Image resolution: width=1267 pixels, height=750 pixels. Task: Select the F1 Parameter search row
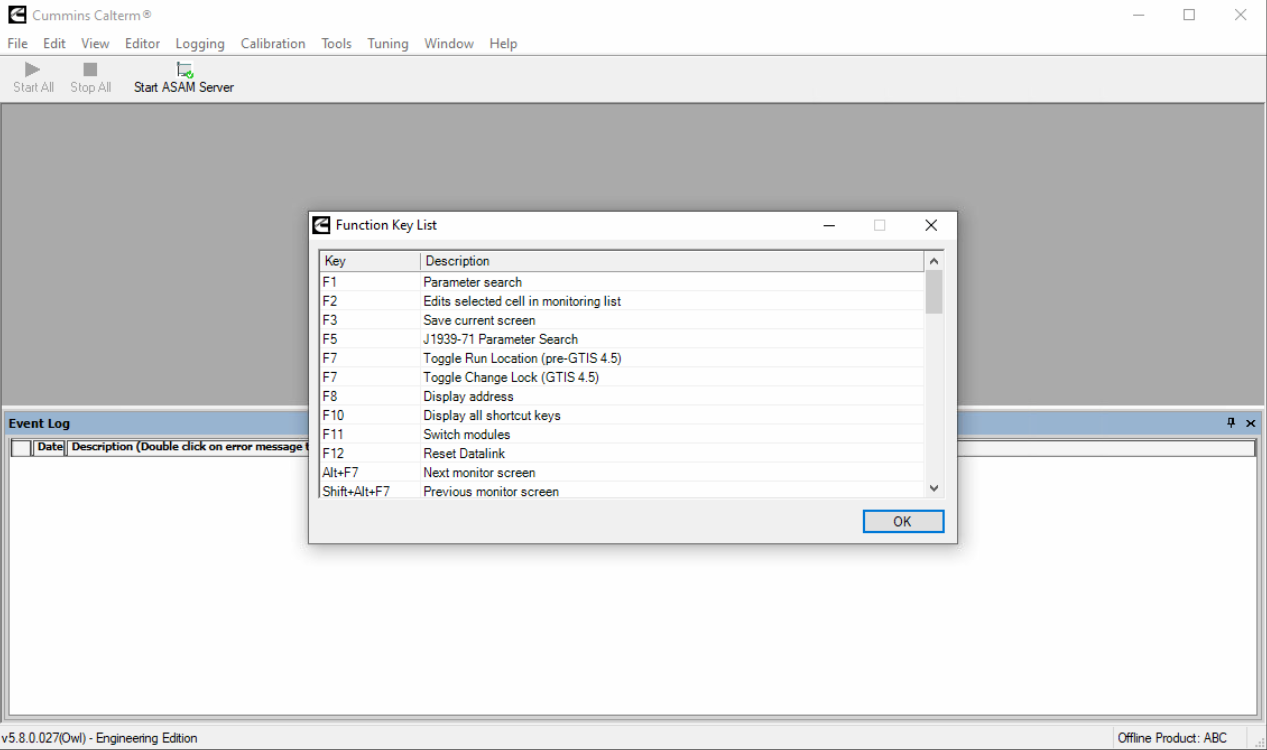click(x=620, y=282)
